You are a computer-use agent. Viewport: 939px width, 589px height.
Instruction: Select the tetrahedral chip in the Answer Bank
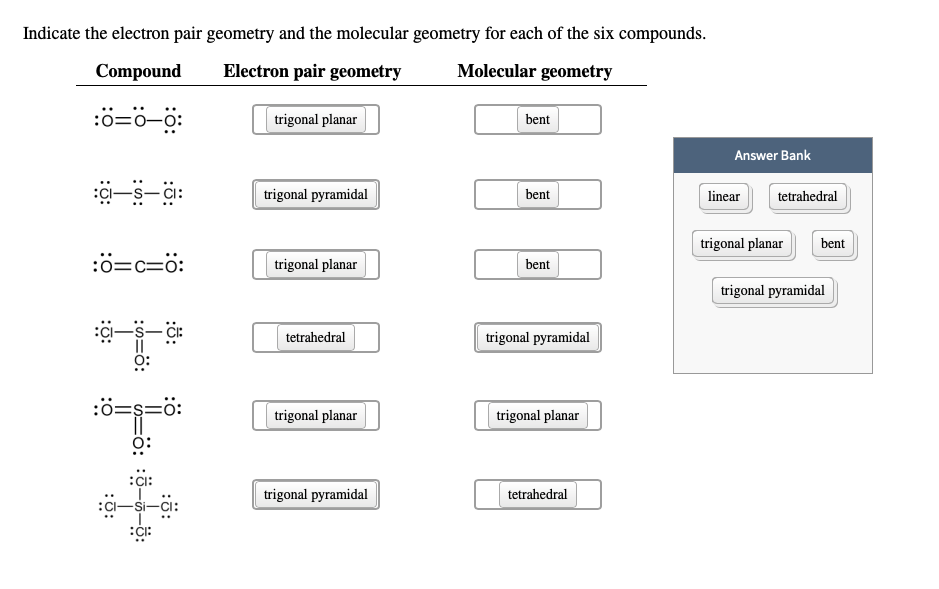tap(807, 197)
